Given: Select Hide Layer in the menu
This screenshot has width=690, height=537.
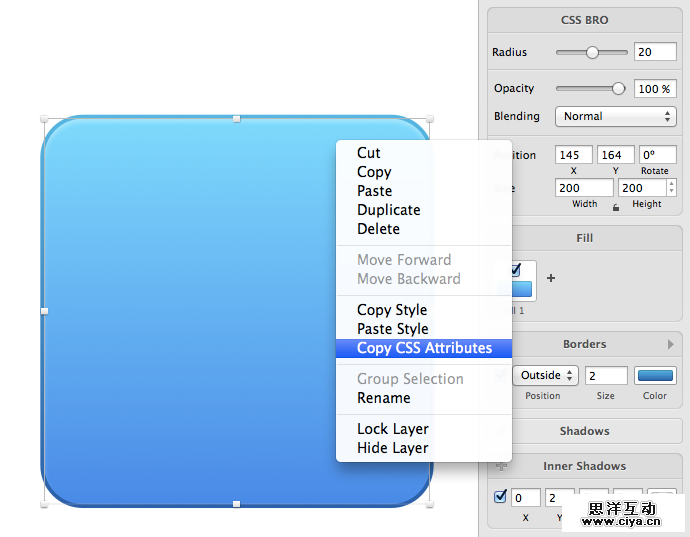Looking at the screenshot, I should (424, 448).
